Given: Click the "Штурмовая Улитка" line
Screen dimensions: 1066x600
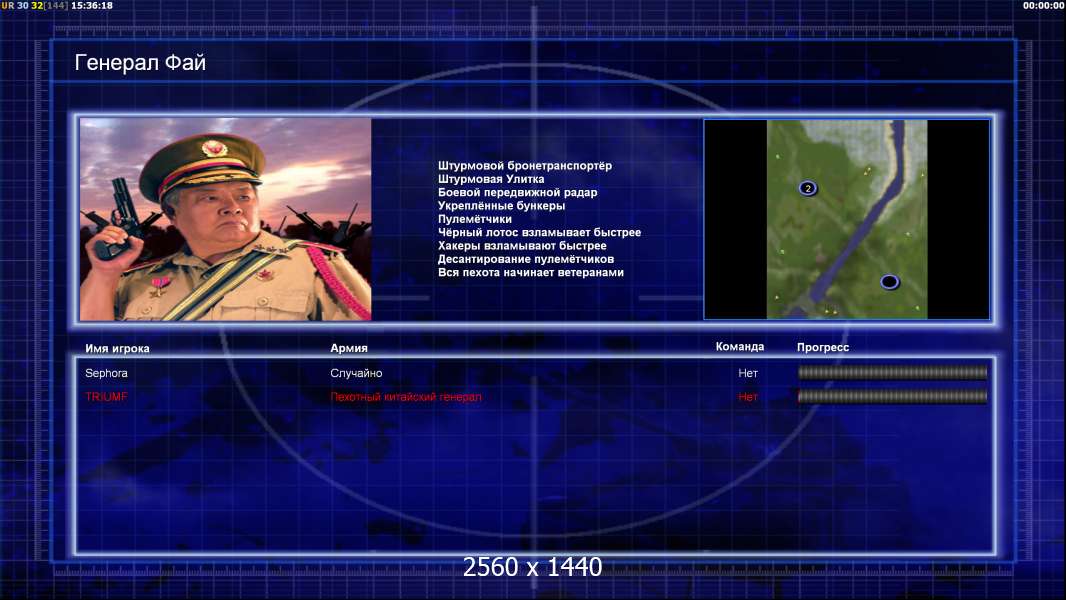Looking at the screenshot, I should point(491,179).
